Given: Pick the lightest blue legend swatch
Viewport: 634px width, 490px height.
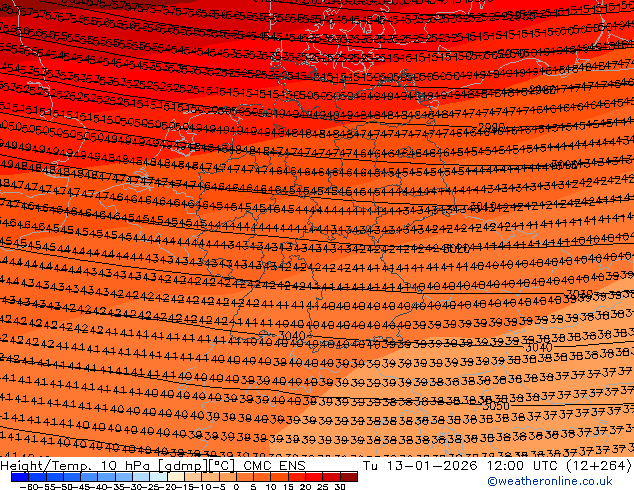Looking at the screenshot, I should [158, 477].
